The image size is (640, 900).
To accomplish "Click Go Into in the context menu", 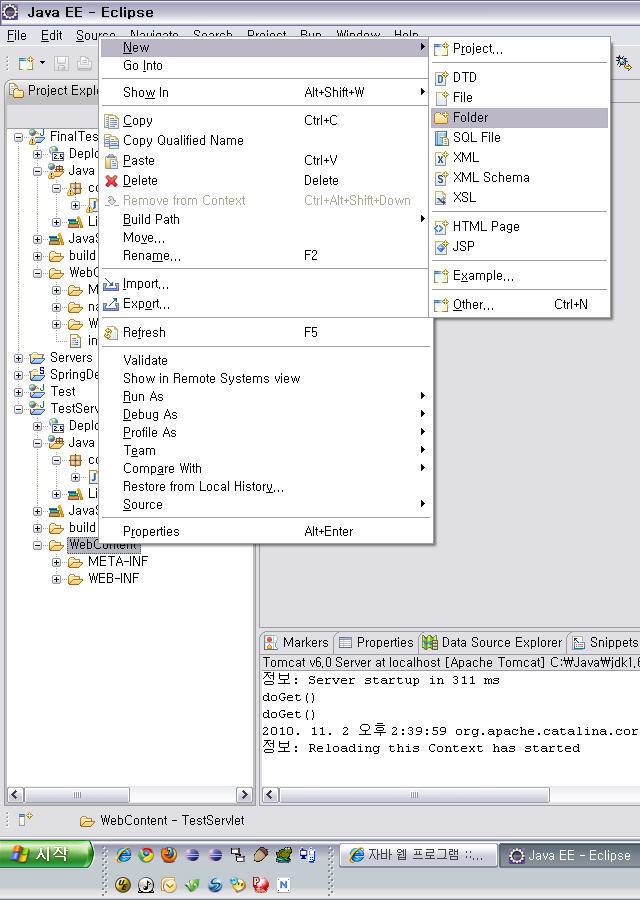I will [265, 65].
